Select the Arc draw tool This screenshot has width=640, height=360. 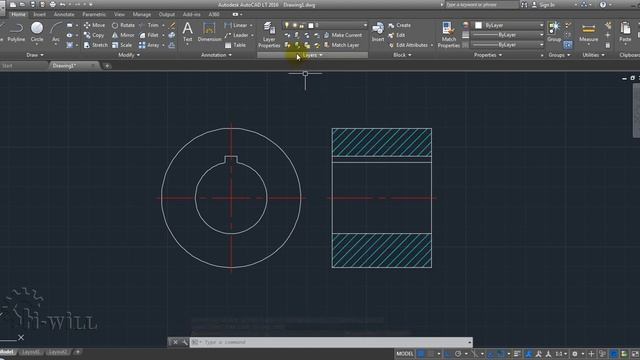(56, 32)
